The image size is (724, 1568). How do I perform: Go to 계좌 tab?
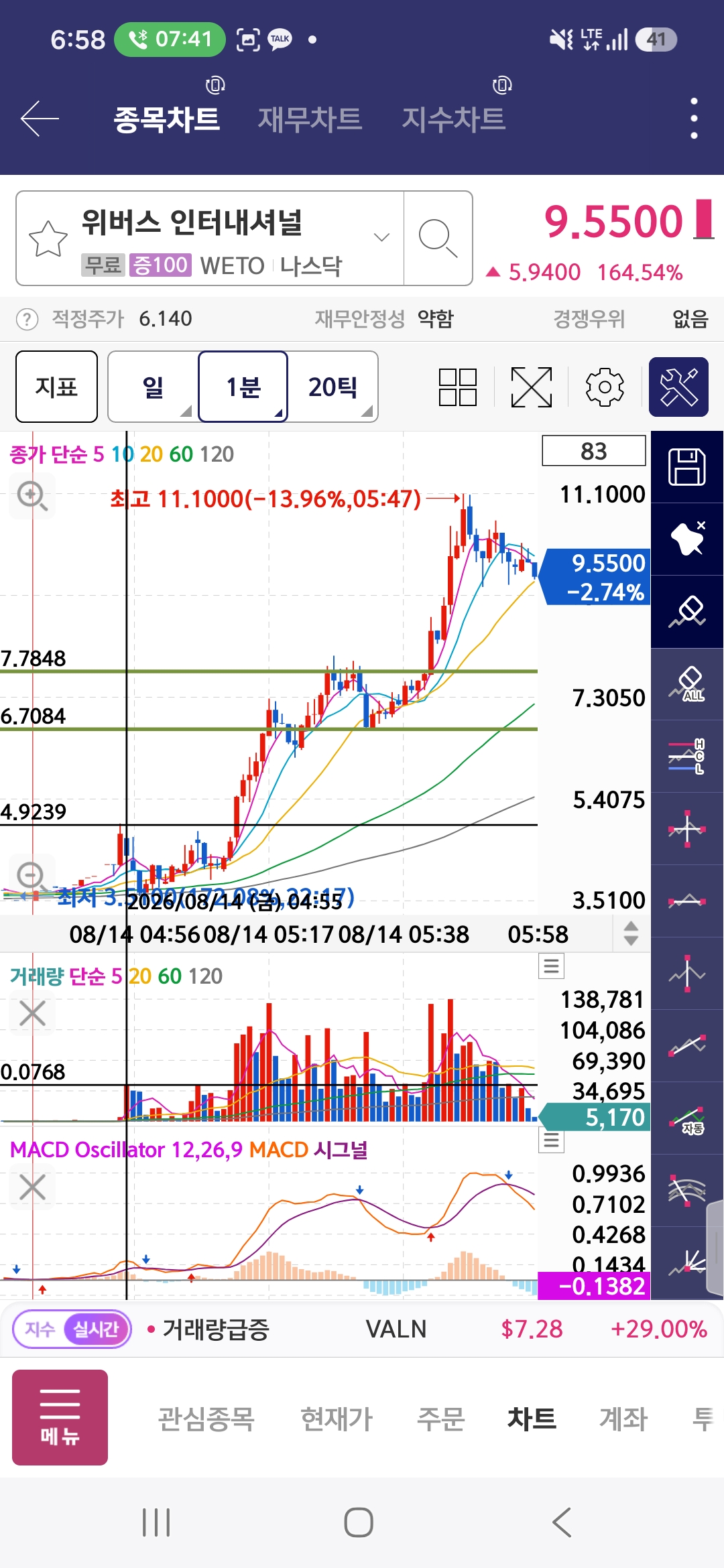(x=623, y=1419)
